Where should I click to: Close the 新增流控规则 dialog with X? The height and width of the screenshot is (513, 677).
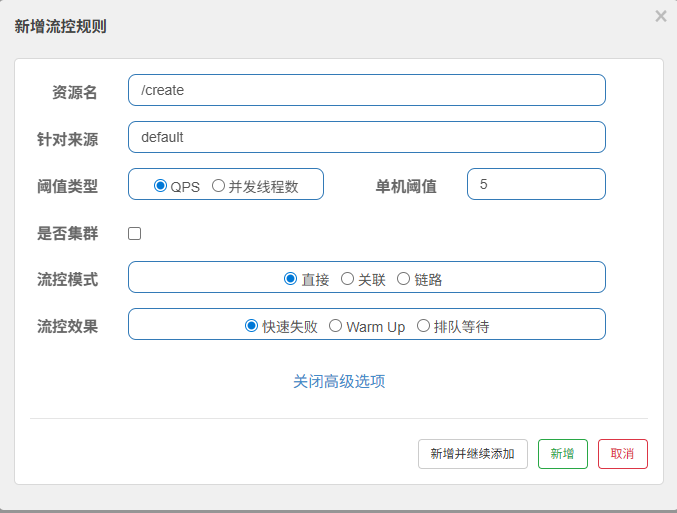tap(661, 16)
